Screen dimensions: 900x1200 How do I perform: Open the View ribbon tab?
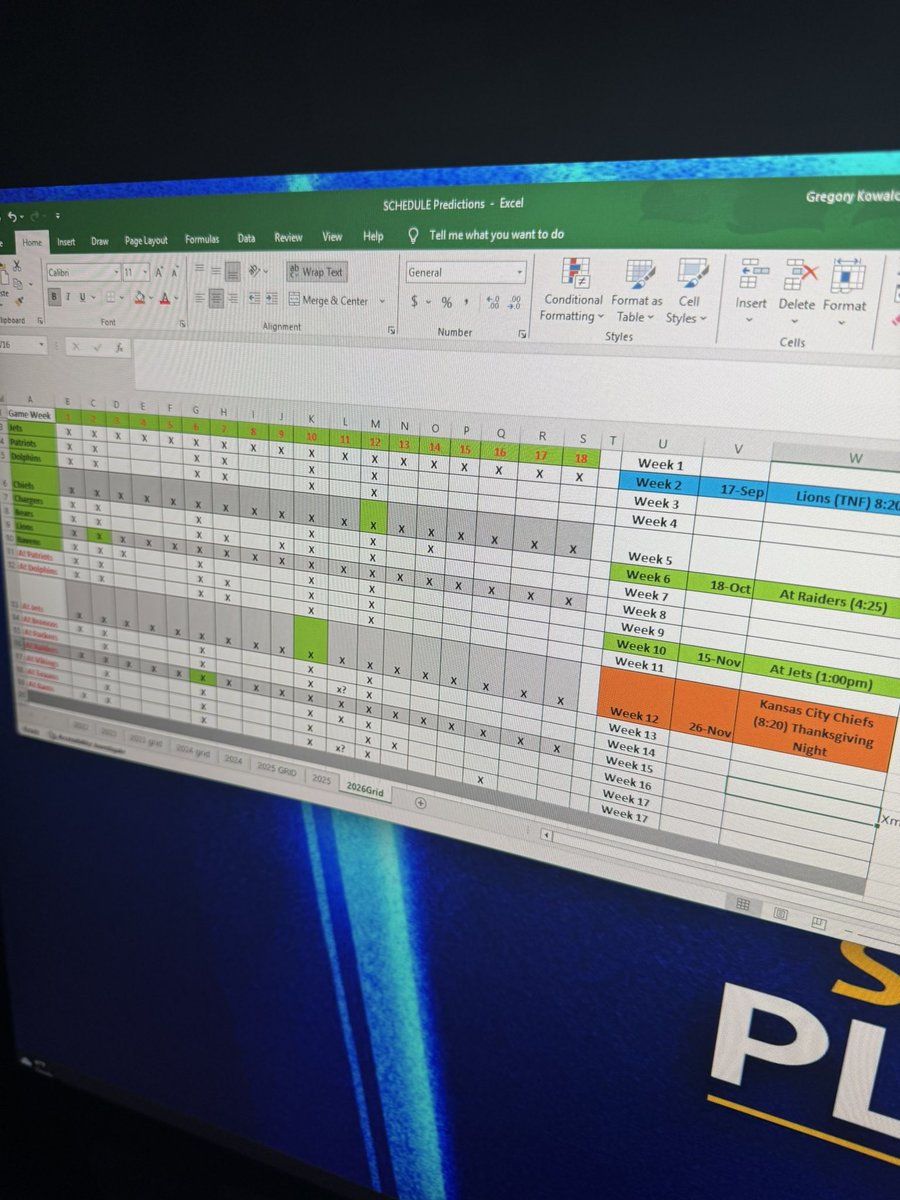332,237
